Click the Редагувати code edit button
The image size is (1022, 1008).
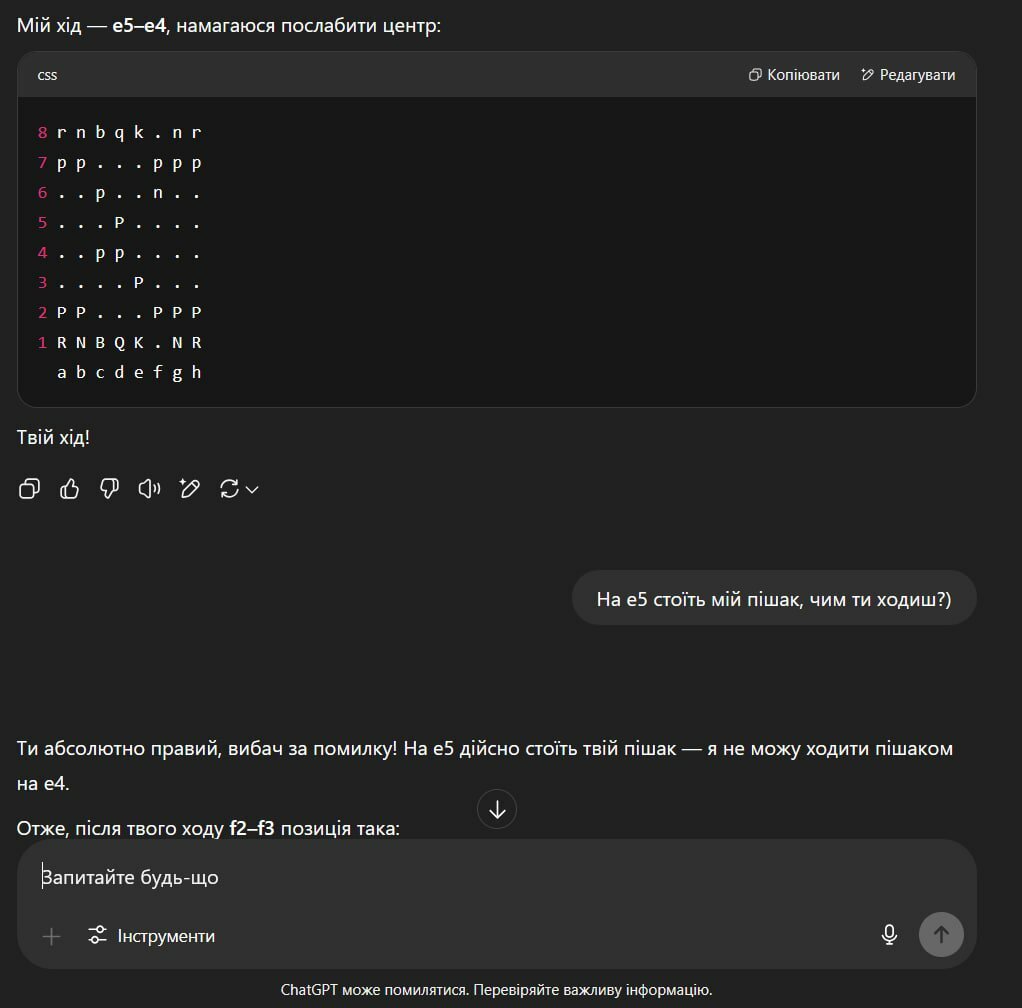[908, 75]
